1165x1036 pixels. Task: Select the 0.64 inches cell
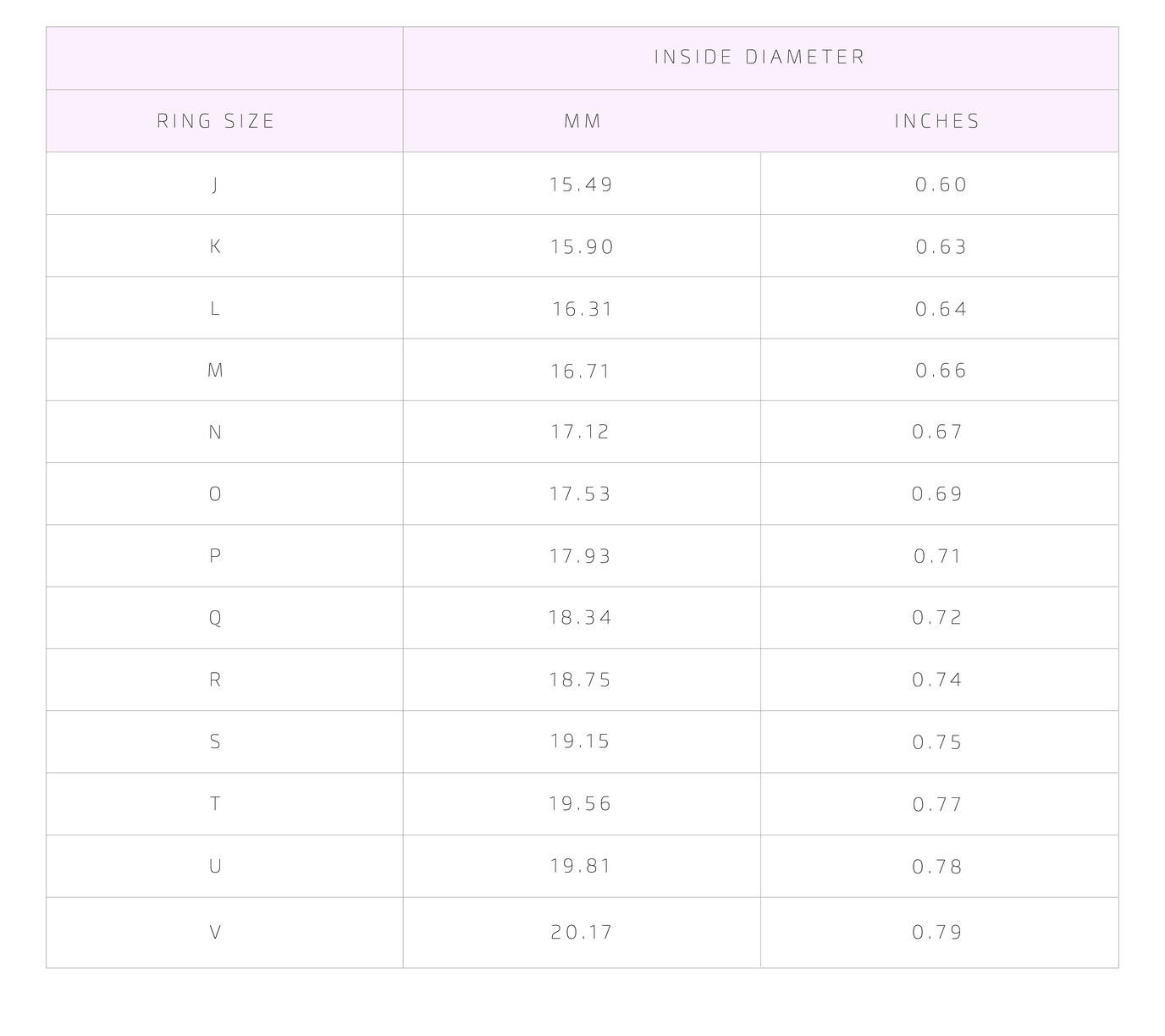point(940,308)
